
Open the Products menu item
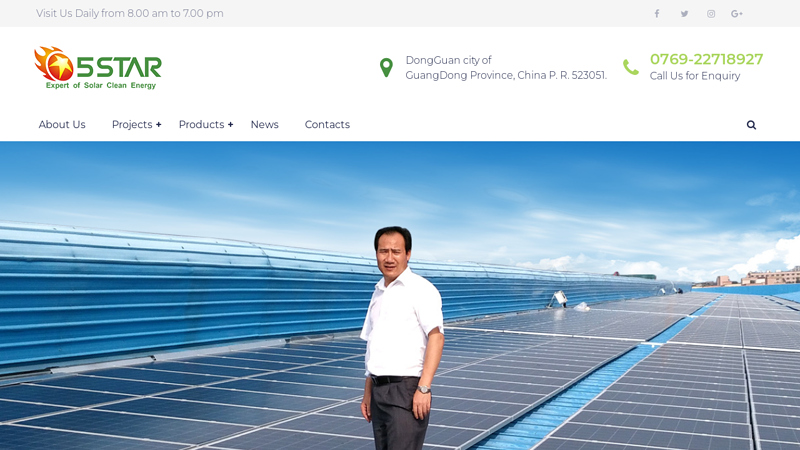tap(202, 124)
